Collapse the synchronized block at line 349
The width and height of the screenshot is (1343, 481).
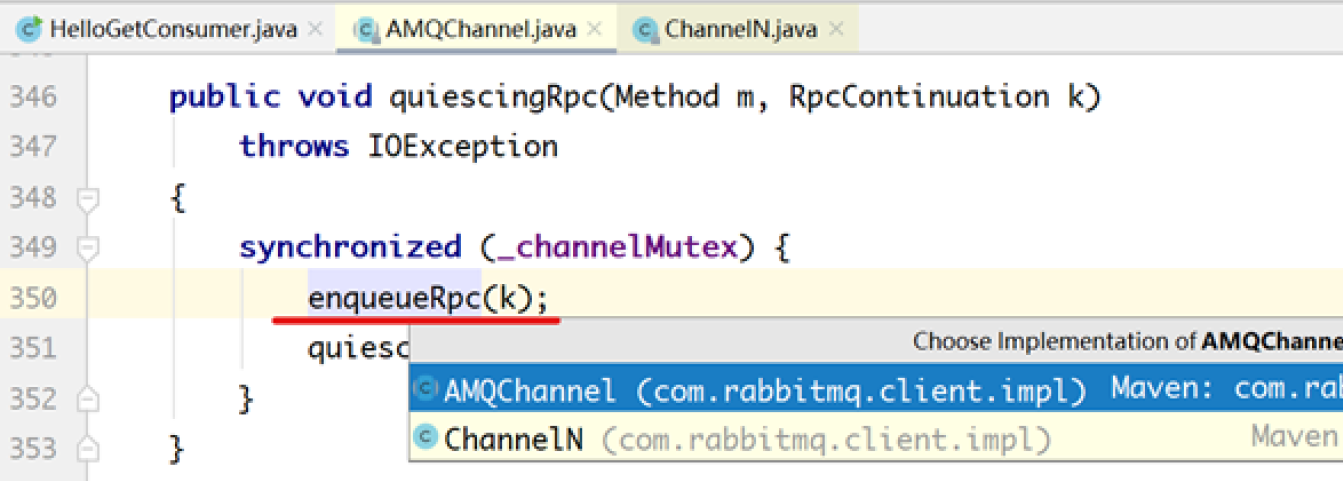[x=89, y=248]
